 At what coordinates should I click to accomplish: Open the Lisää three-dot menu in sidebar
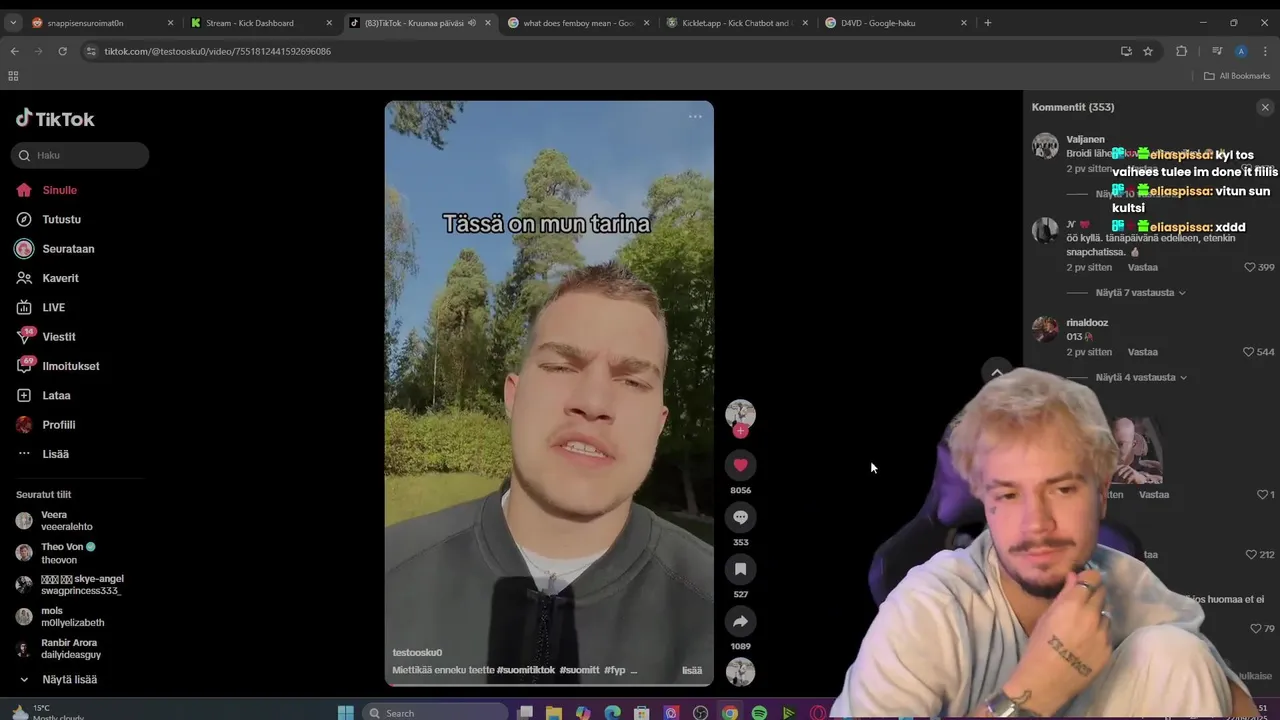pyautogui.click(x=55, y=454)
